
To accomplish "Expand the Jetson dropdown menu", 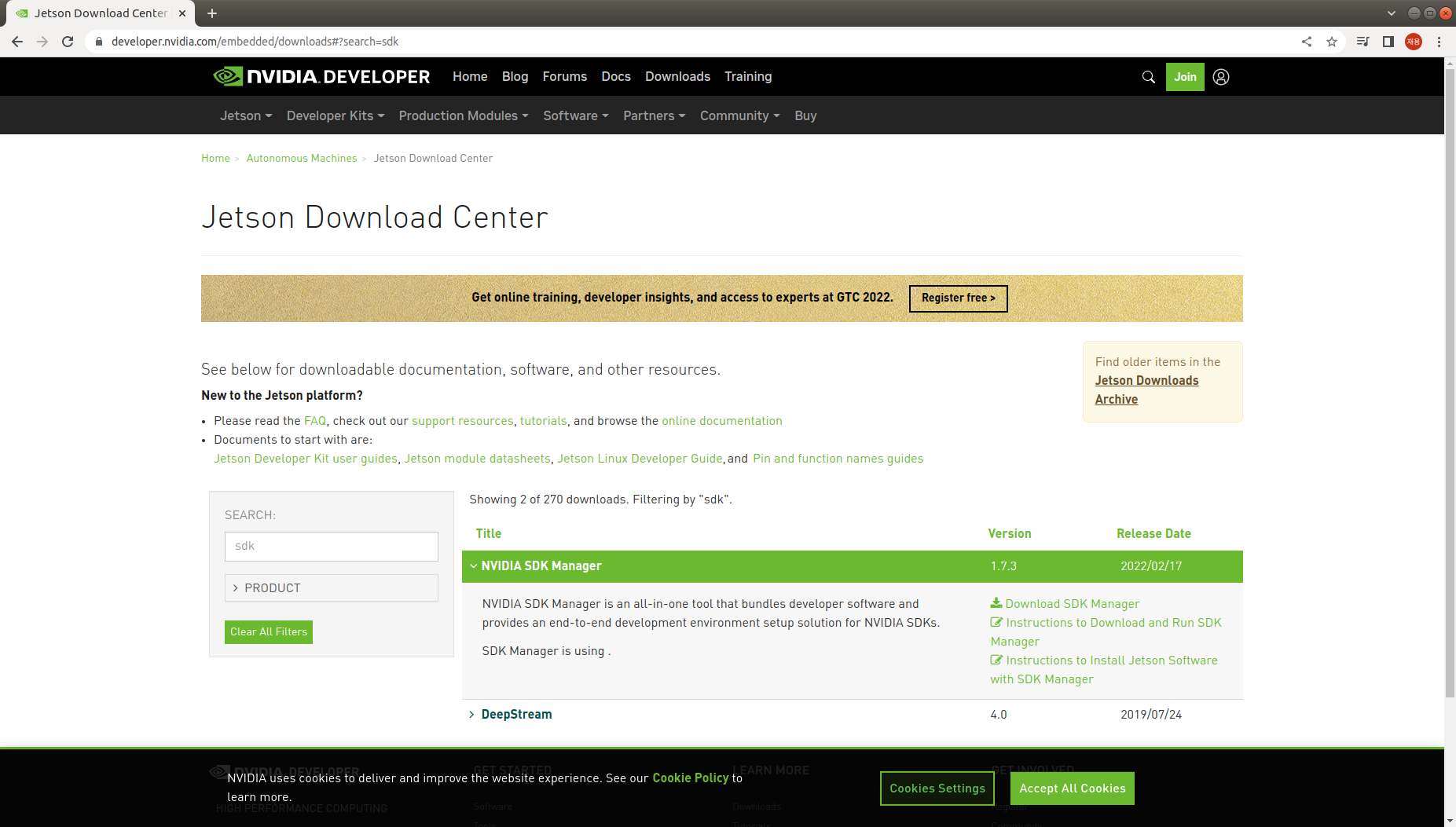I will pyautogui.click(x=246, y=115).
